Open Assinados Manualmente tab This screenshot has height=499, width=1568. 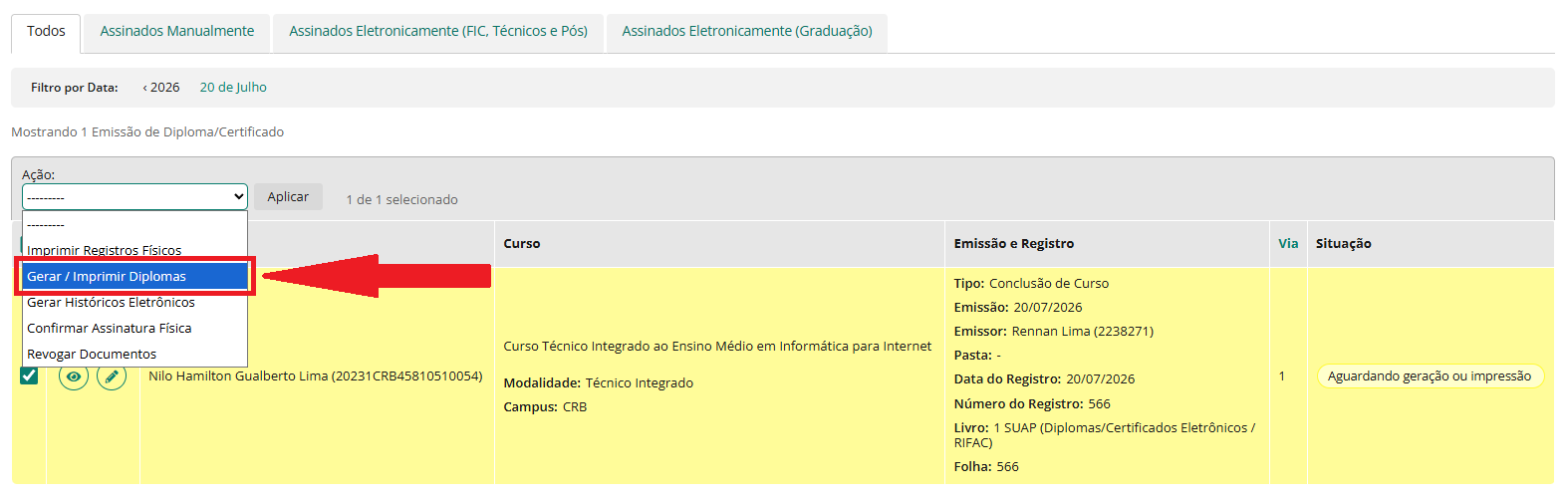pyautogui.click(x=176, y=32)
